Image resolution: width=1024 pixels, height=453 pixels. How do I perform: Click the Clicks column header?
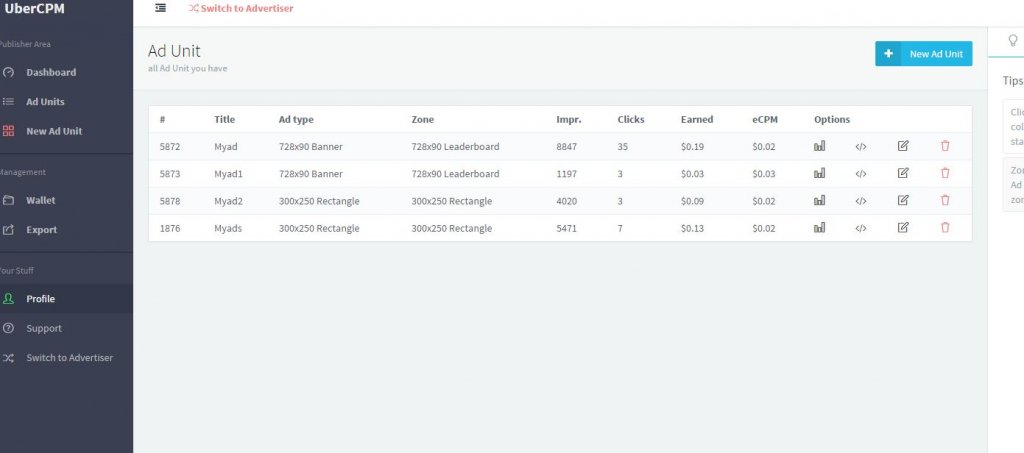coord(631,119)
